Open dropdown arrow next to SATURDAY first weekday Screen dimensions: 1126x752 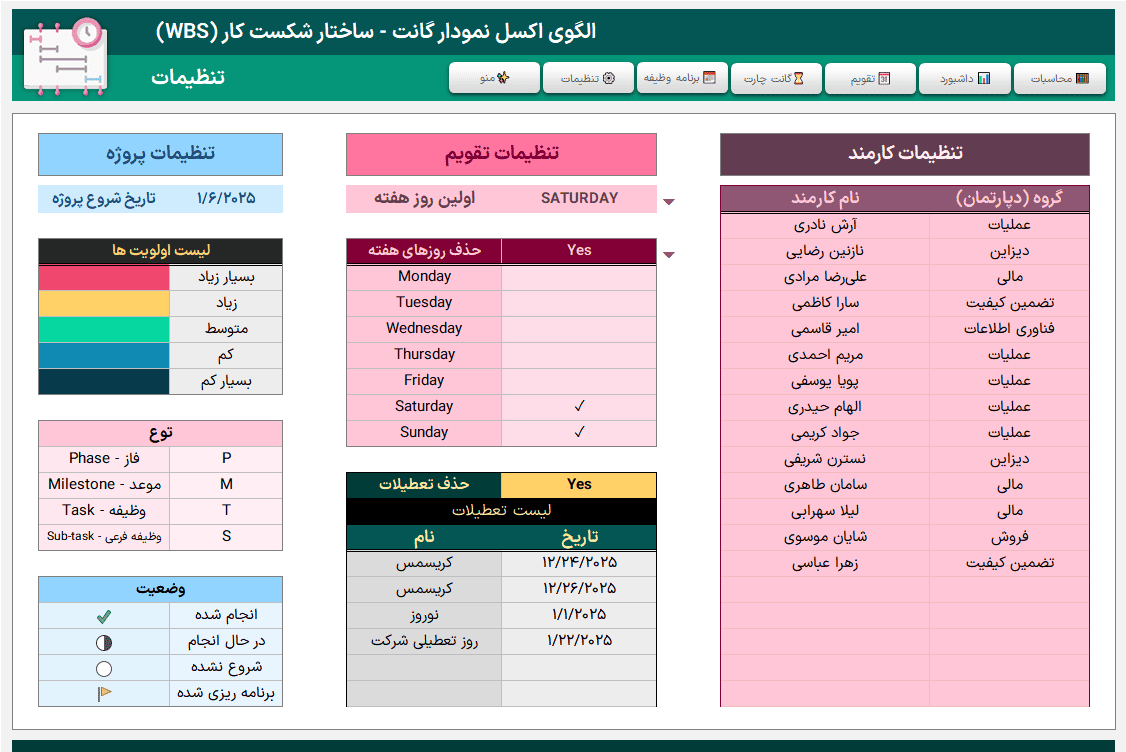coord(669,202)
